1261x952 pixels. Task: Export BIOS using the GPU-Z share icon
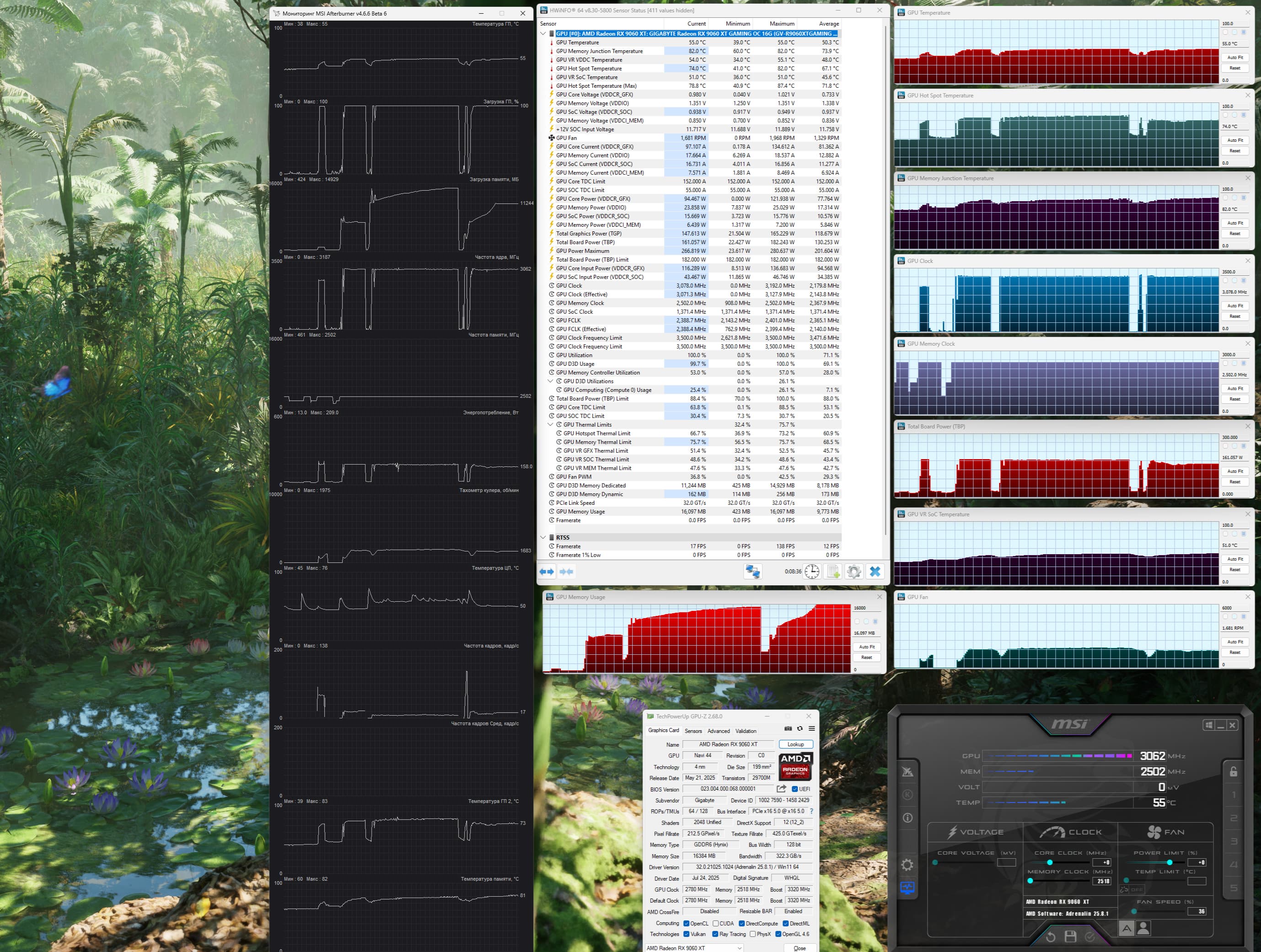tap(781, 789)
